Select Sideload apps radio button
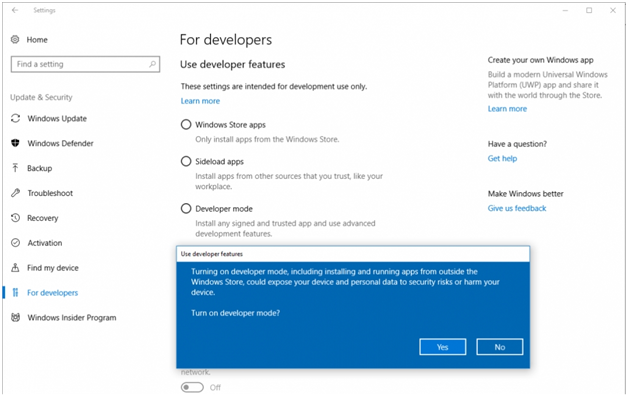Viewport: 628px width, 396px height. (x=186, y=161)
